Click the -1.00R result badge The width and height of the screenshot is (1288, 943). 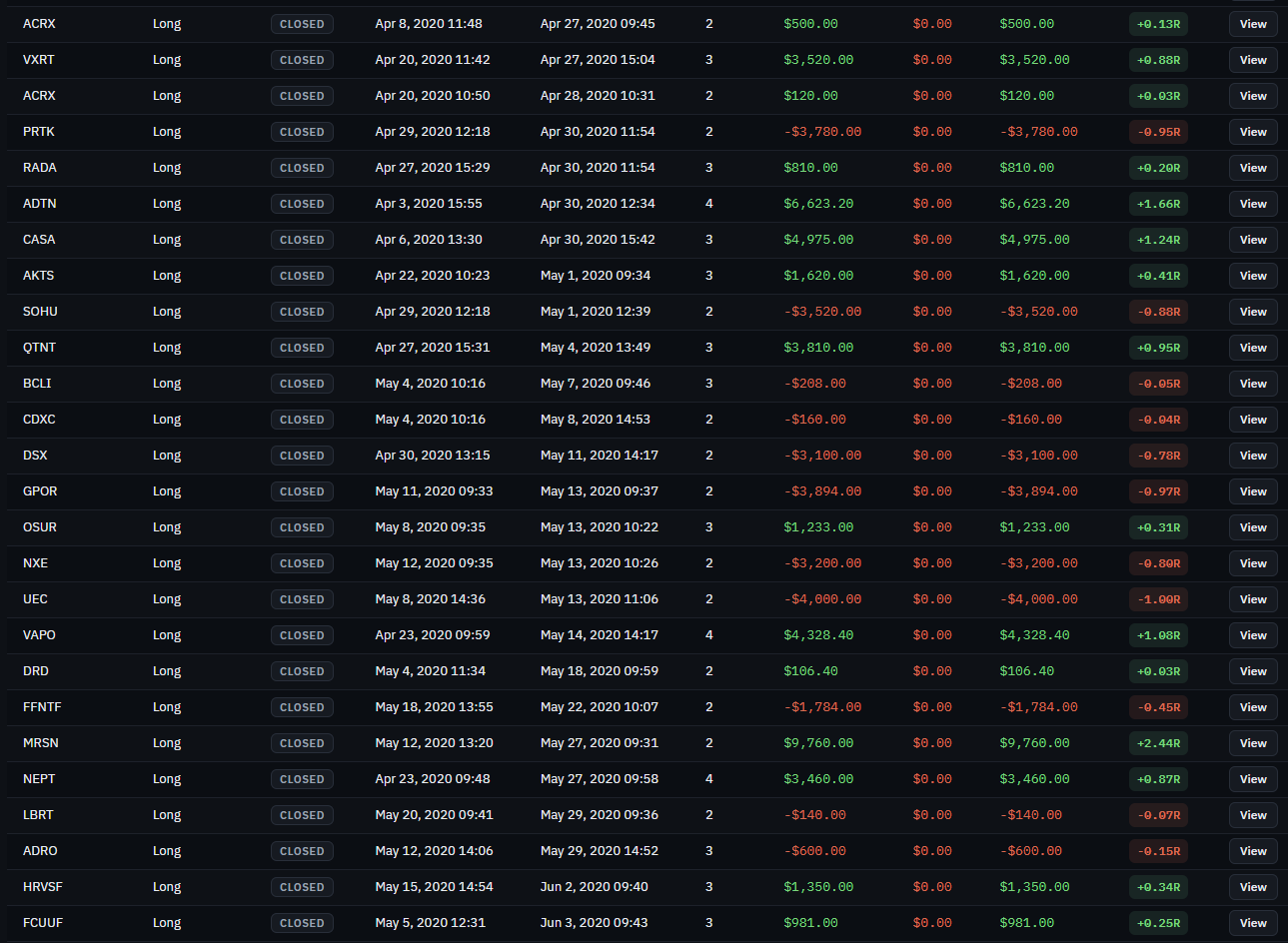pyautogui.click(x=1158, y=599)
